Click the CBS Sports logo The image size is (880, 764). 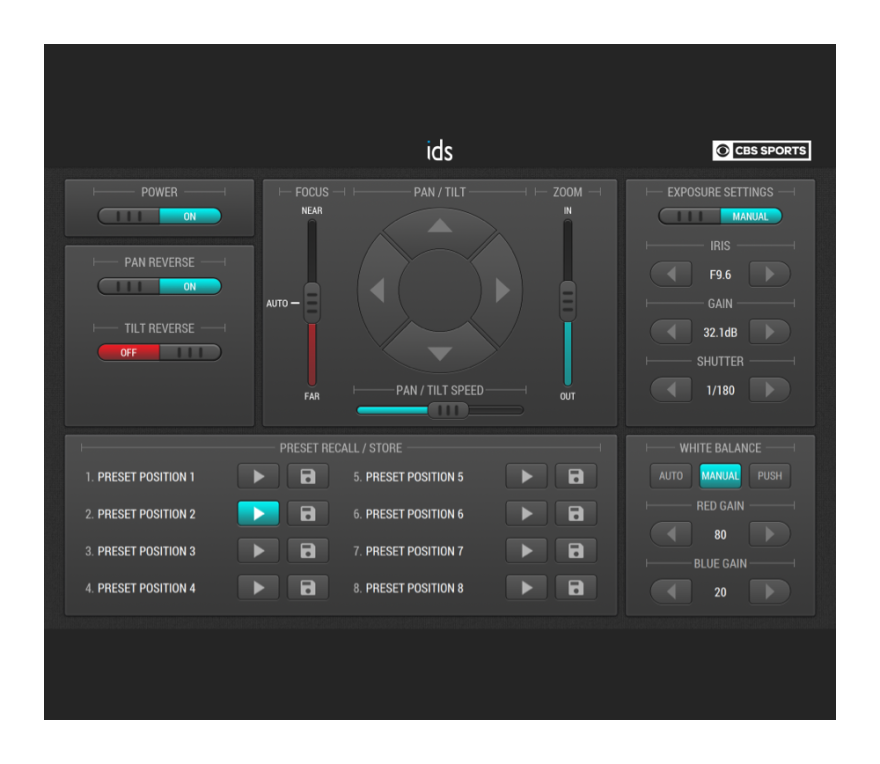761,150
